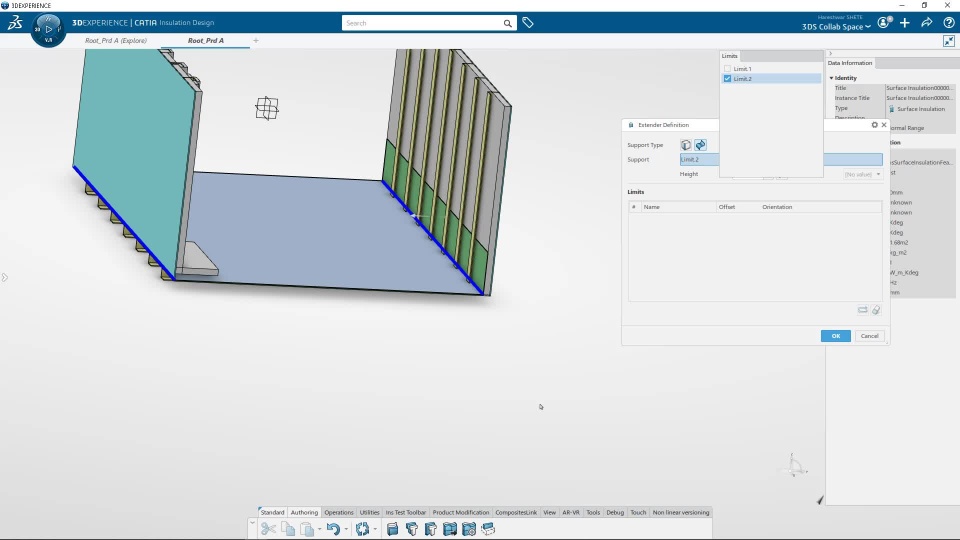Confirm with the OK button
This screenshot has height=540, width=960.
pos(836,336)
